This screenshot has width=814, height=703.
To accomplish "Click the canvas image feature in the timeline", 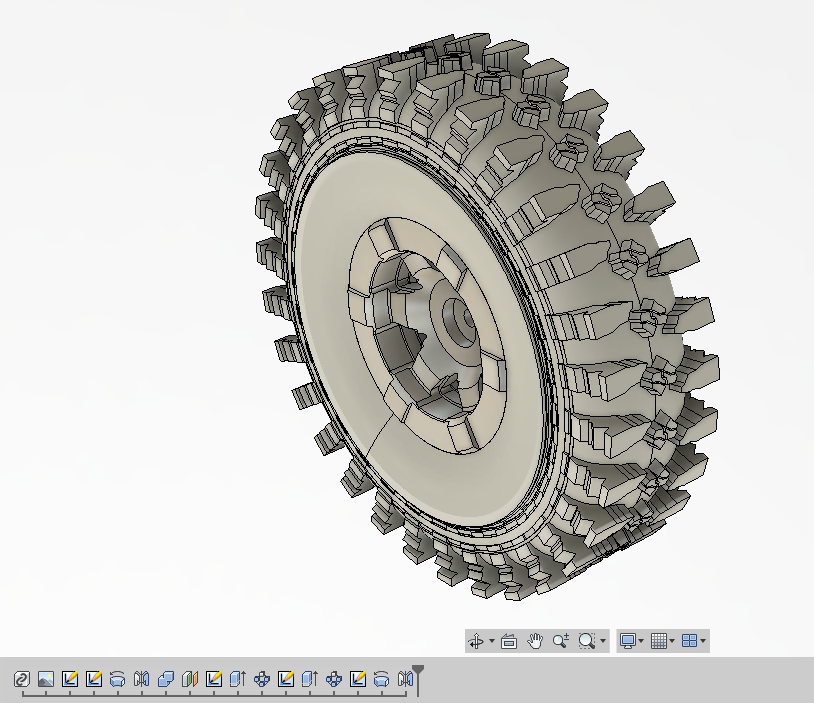I will point(48,679).
